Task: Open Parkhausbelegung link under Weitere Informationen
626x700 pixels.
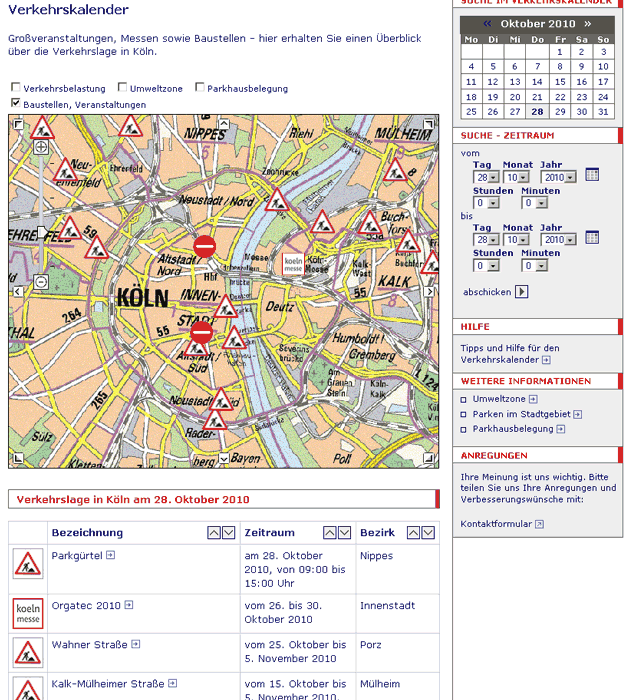Action: point(518,429)
